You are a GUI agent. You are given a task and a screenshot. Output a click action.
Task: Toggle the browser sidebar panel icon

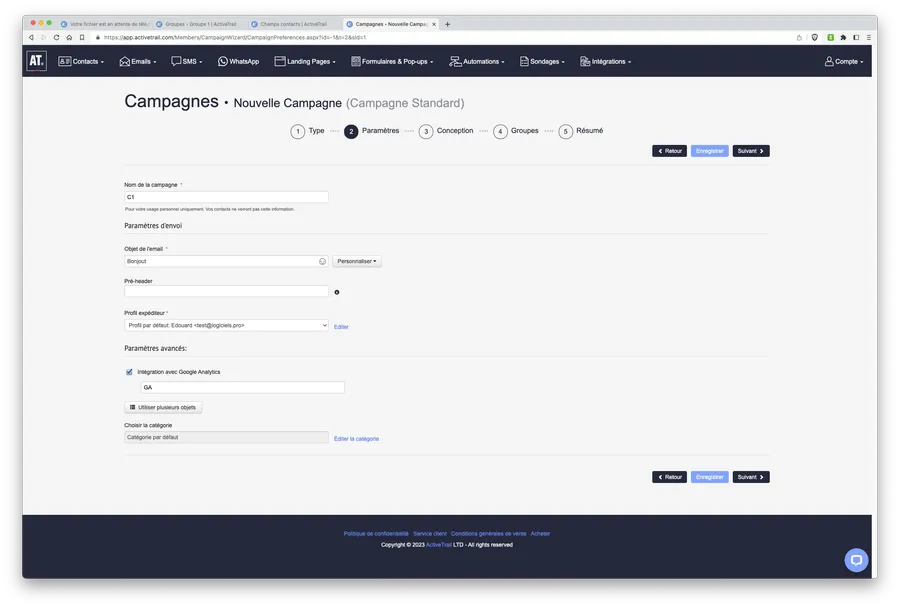tap(856, 37)
